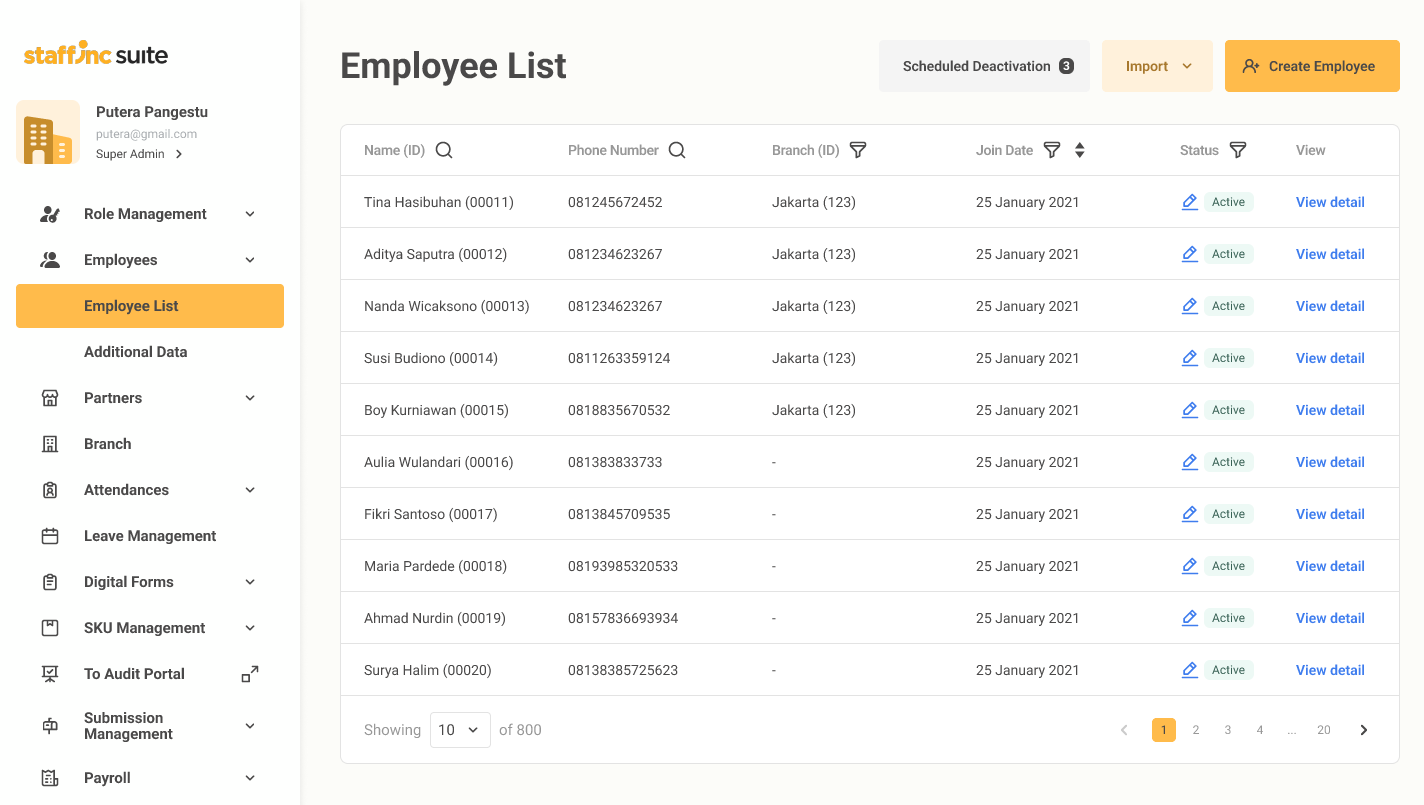The width and height of the screenshot is (1424, 805).
Task: Click the Join Date filter funnel icon
Action: point(1052,150)
